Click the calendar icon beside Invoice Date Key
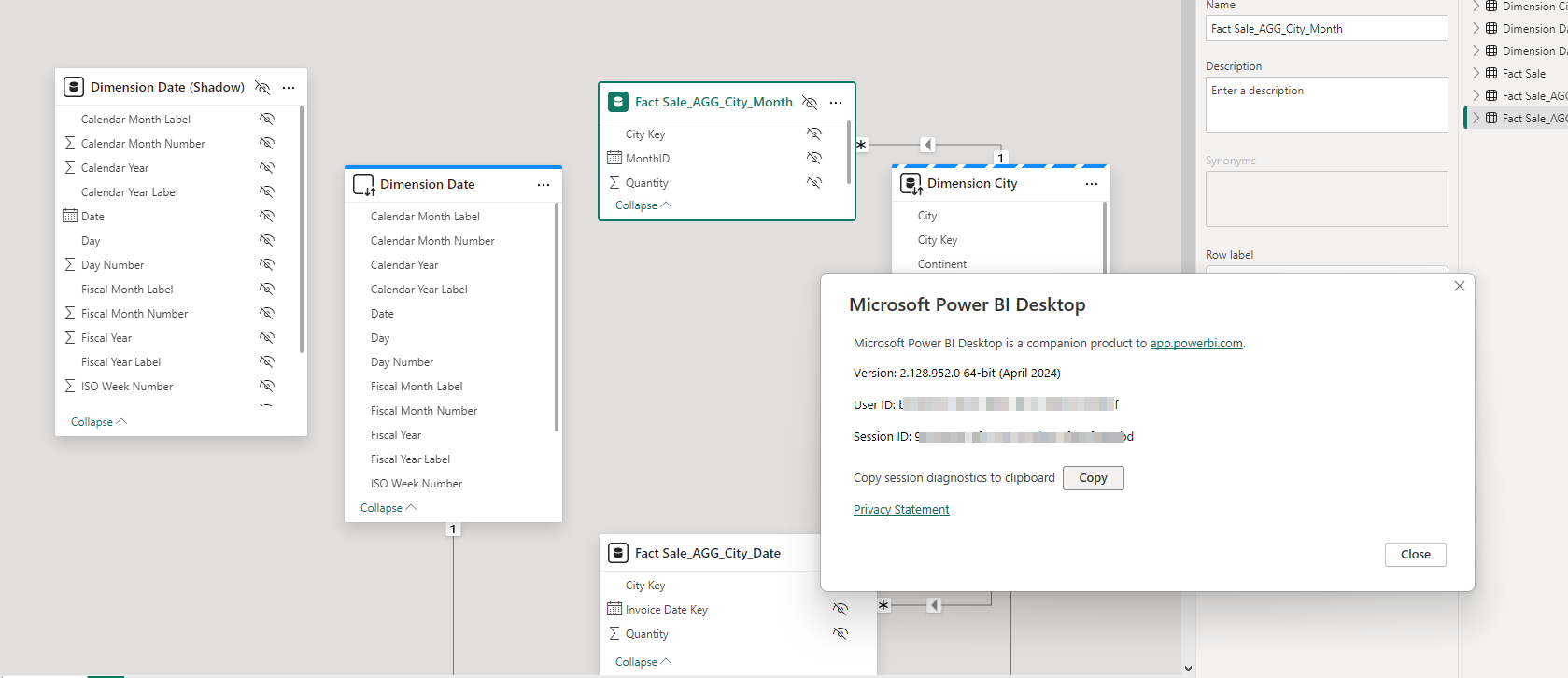The image size is (1568, 678). (614, 609)
